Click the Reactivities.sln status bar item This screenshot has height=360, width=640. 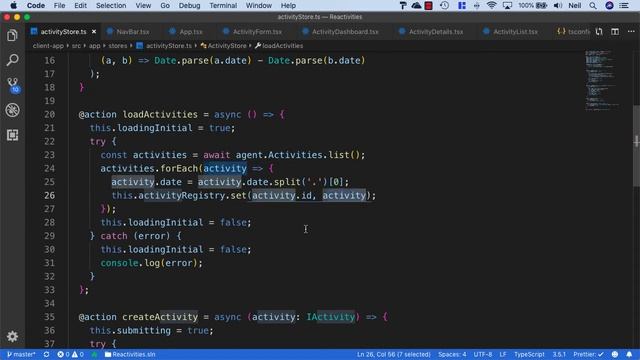pos(130,354)
